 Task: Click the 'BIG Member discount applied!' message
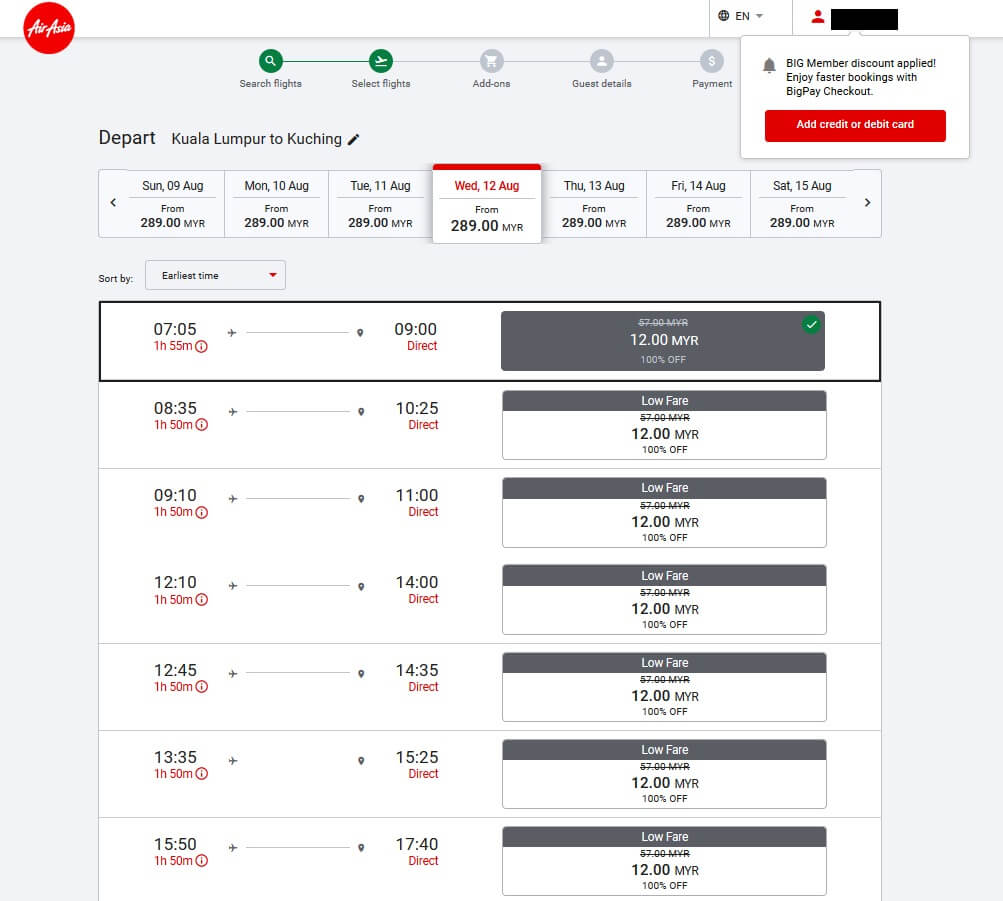tap(861, 63)
